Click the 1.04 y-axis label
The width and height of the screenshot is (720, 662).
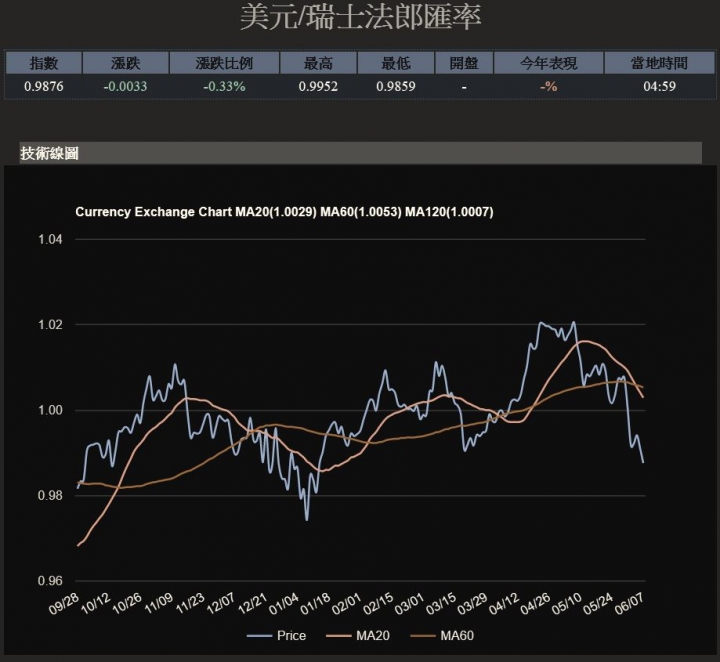[x=50, y=239]
